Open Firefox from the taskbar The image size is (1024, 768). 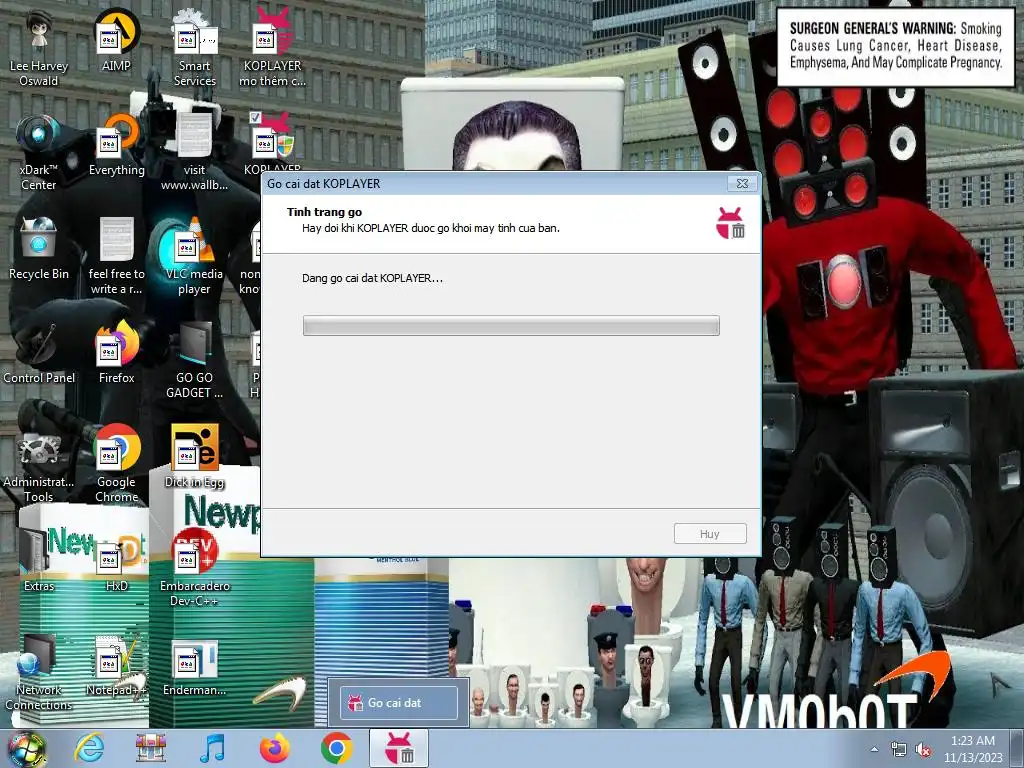(x=275, y=748)
